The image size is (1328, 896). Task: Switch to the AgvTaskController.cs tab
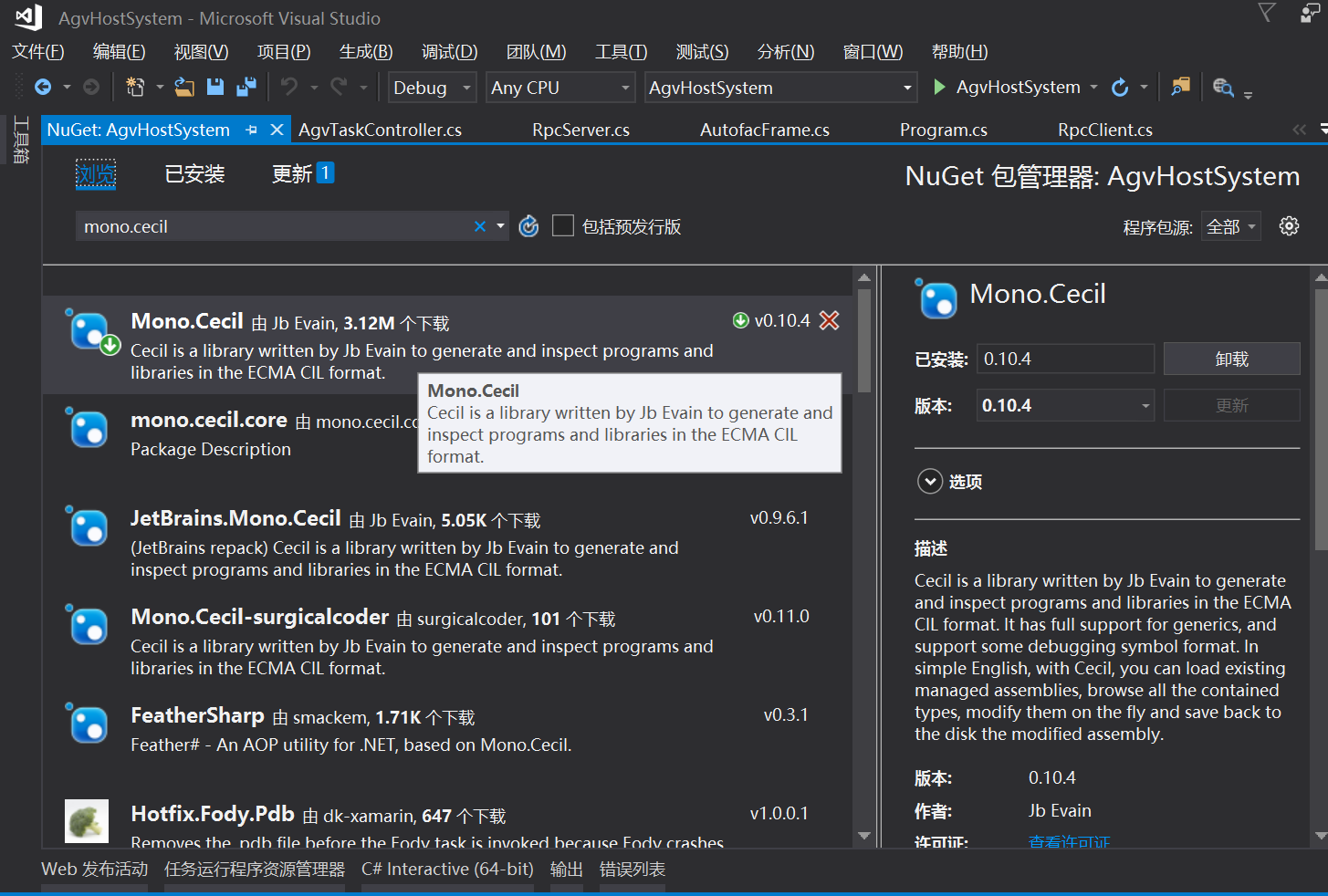coord(380,130)
